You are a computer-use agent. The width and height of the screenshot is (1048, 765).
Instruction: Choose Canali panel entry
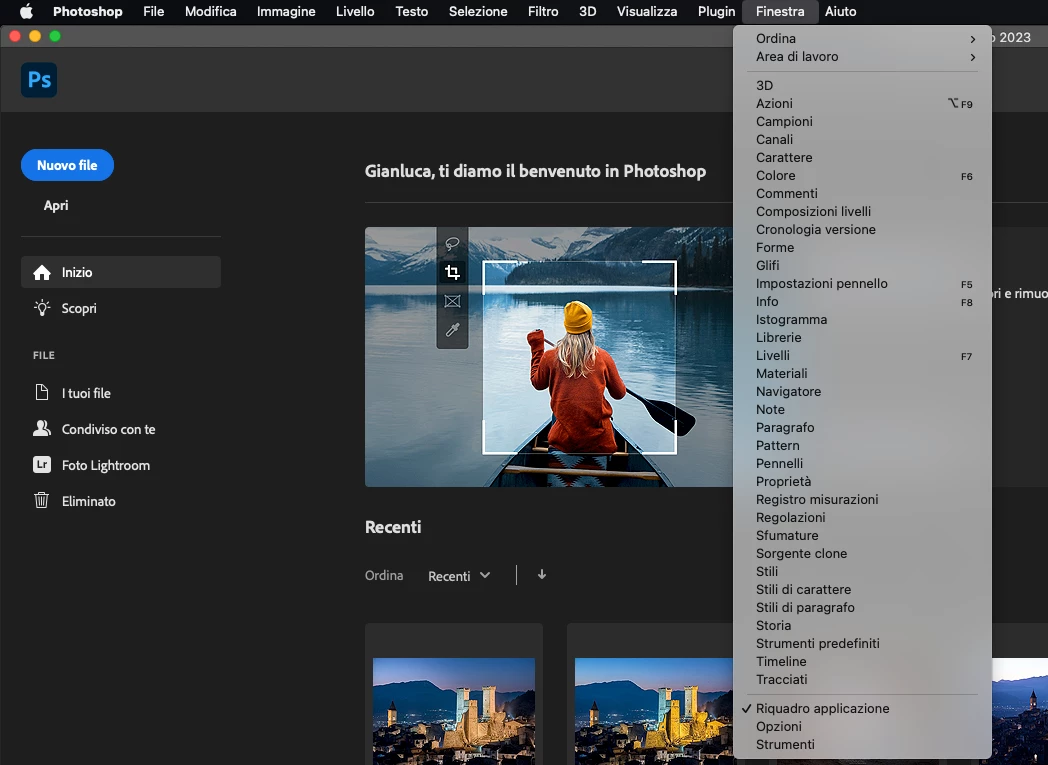[x=862, y=140]
